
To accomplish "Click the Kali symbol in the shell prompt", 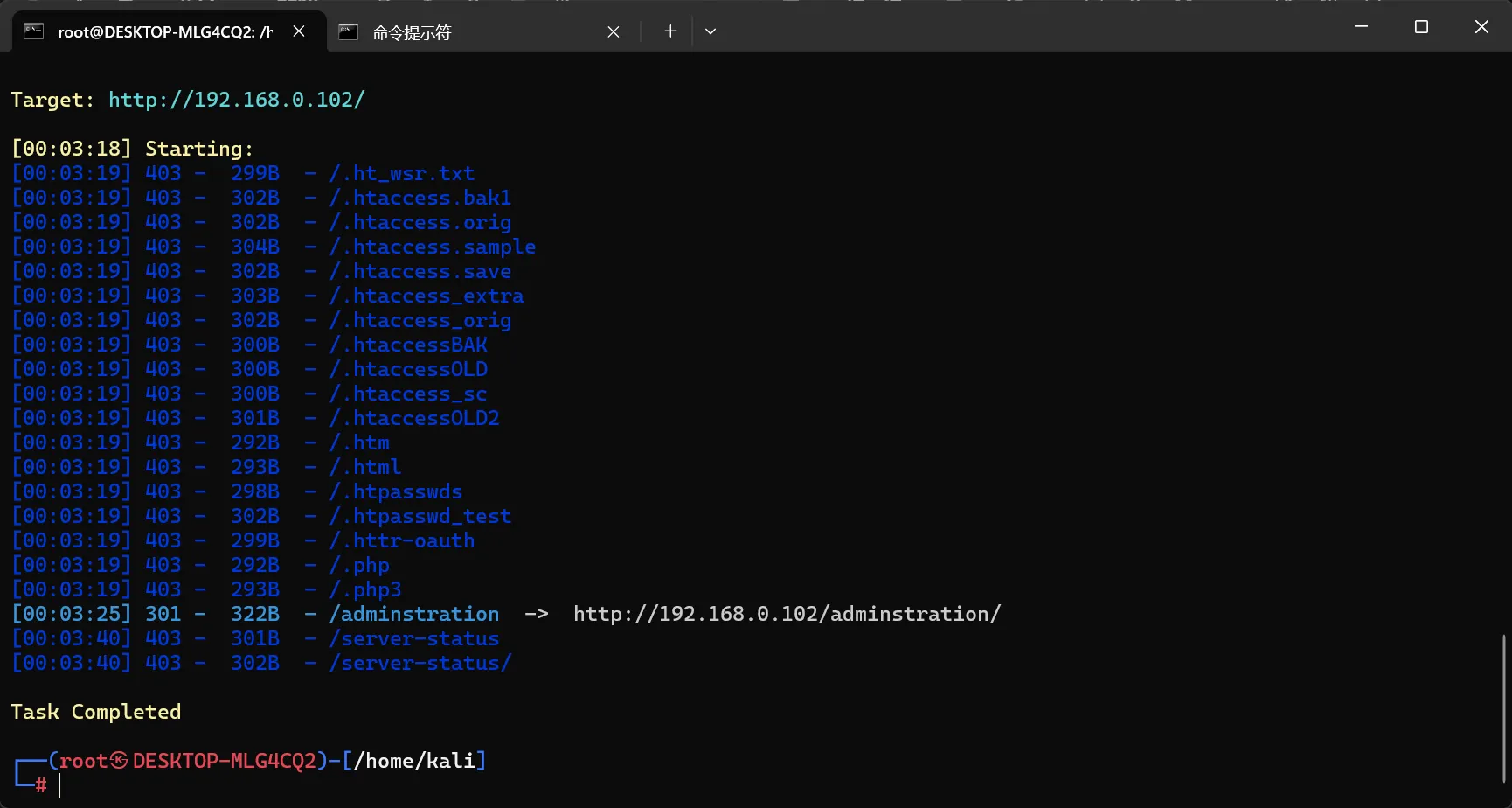I will (x=119, y=761).
